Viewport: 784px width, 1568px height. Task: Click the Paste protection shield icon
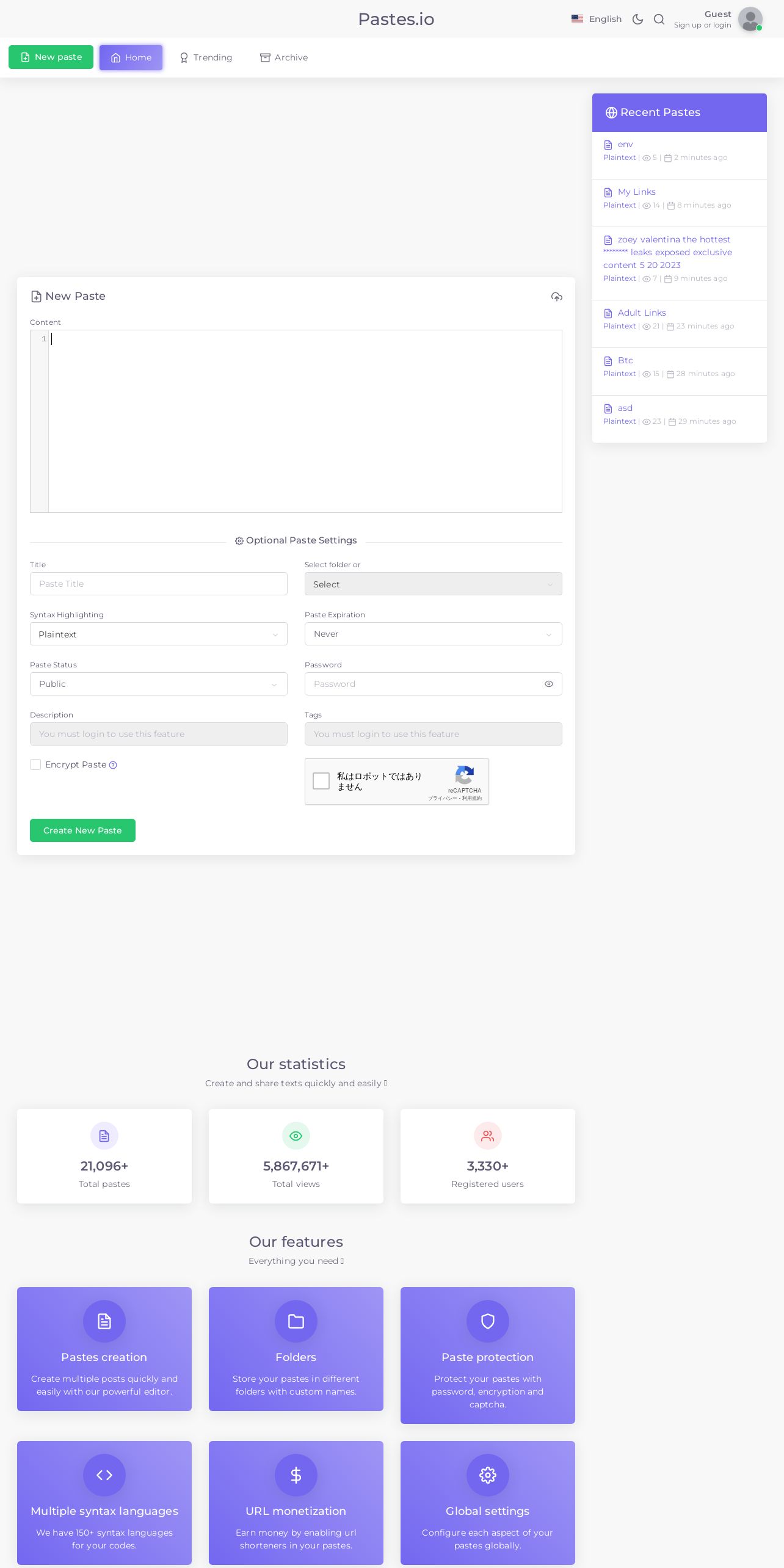tap(488, 1321)
